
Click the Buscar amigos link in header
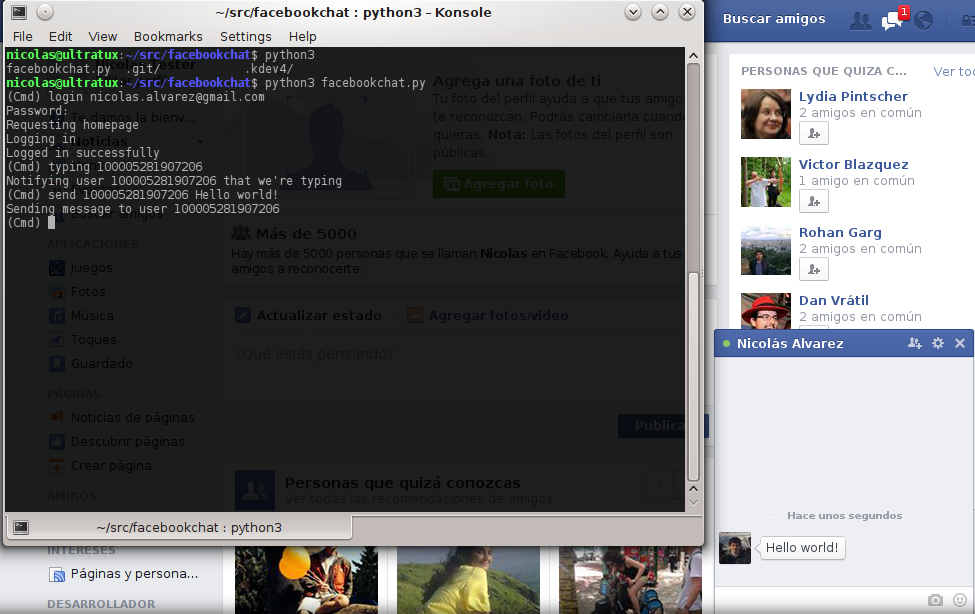[x=774, y=19]
